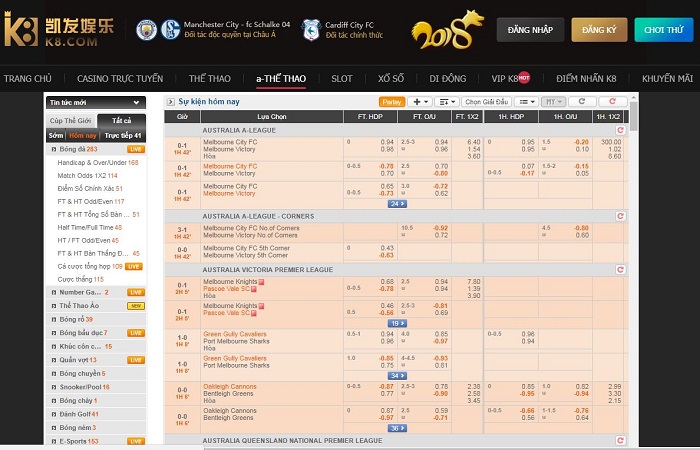The height and width of the screenshot is (450, 700).
Task: Toggle the Parlay betting mode
Action: click(392, 102)
